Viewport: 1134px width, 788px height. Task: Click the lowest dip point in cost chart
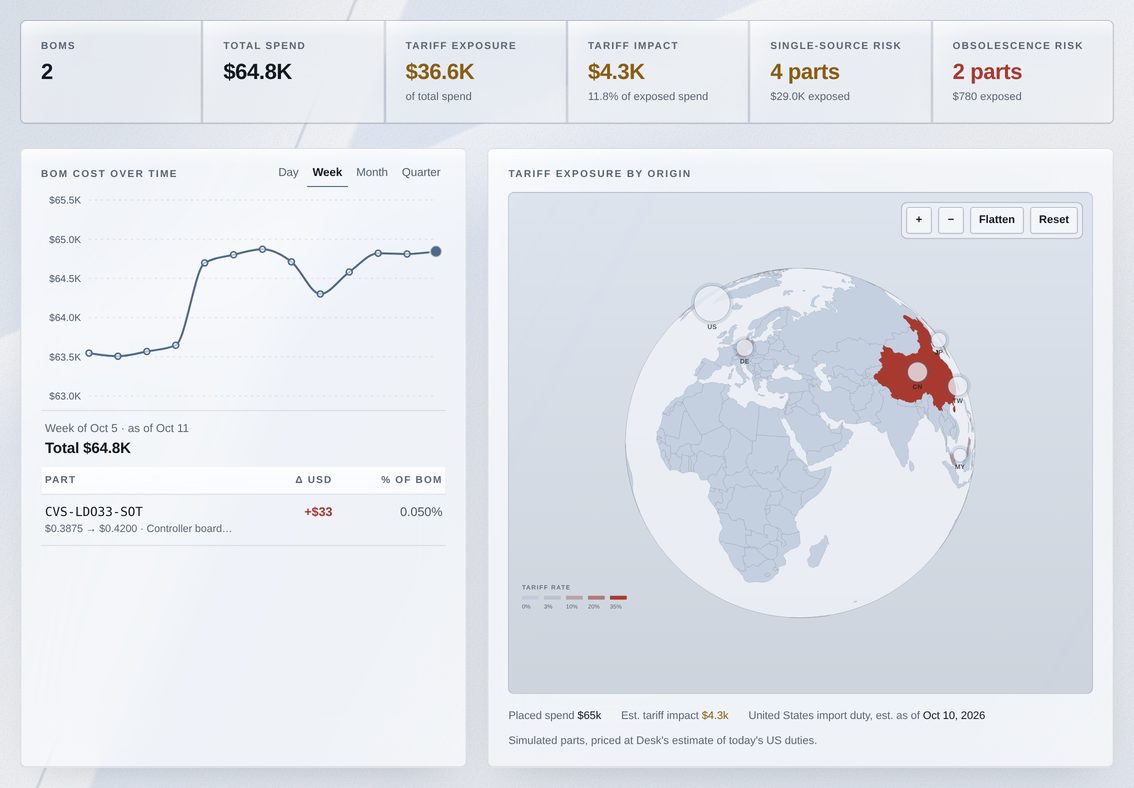coord(118,356)
